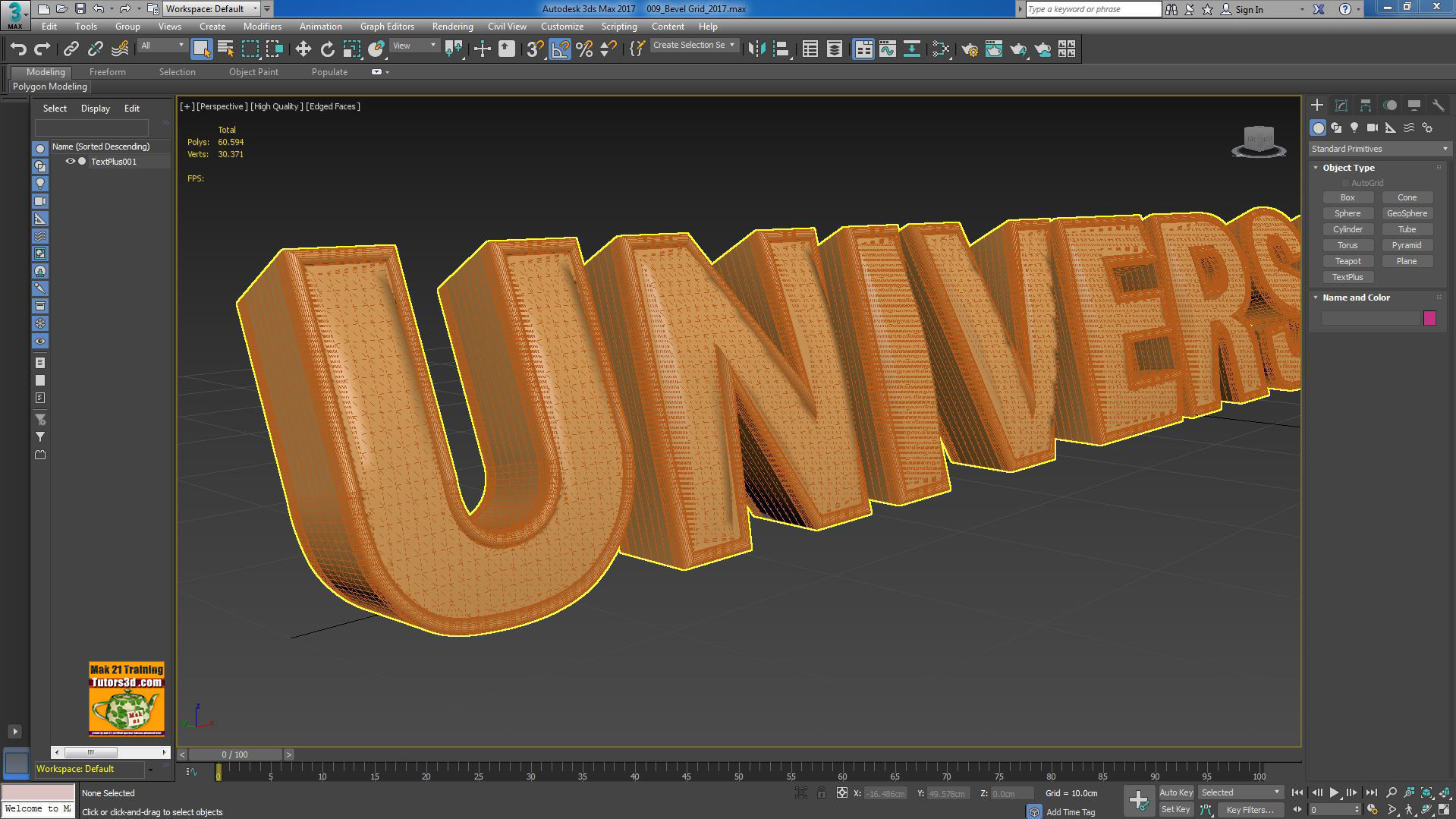This screenshot has height=819, width=1456.
Task: Toggle visibility eye of TextPlus001
Action: click(70, 162)
